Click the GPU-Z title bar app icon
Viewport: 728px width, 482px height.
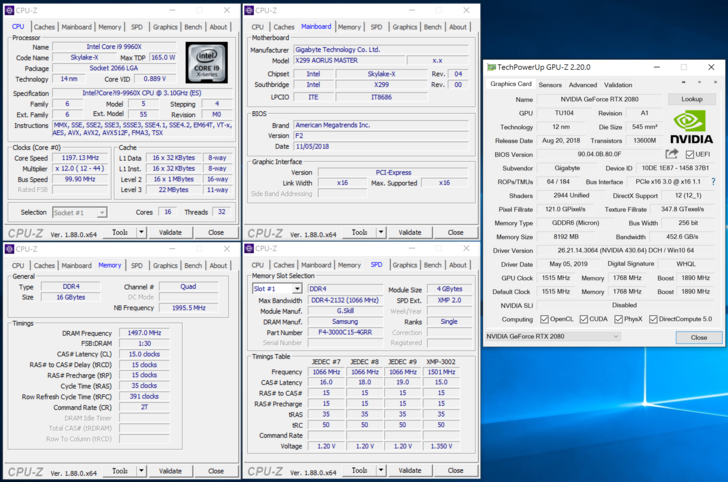pyautogui.click(x=491, y=68)
